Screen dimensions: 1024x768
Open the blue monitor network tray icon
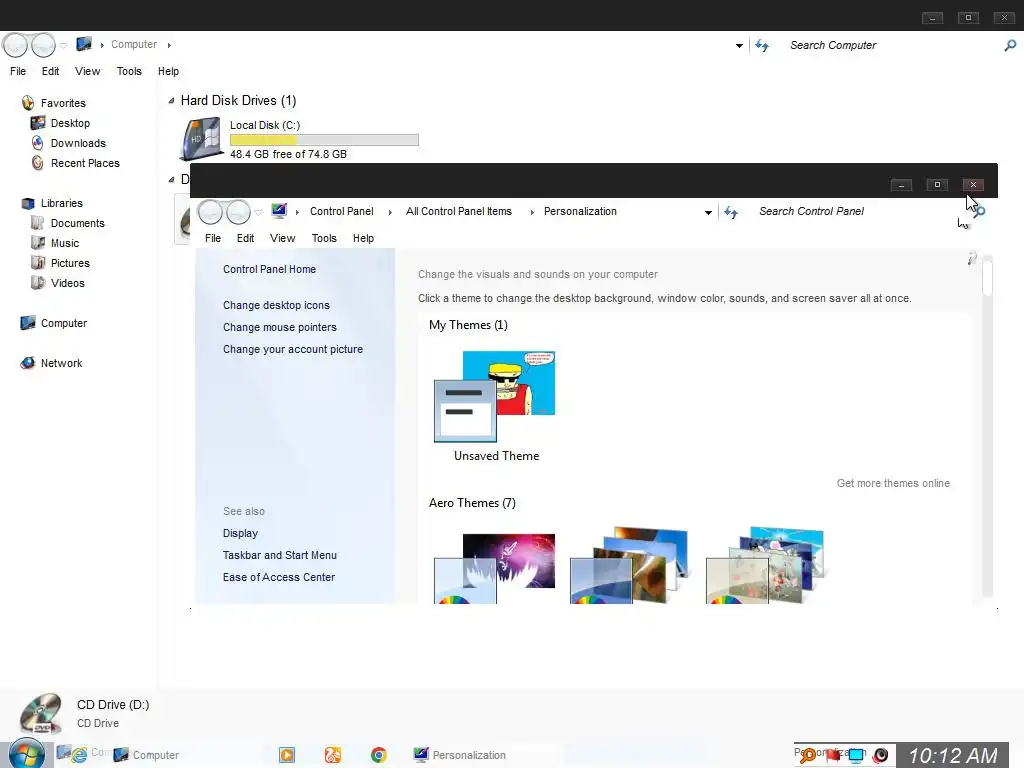pyautogui.click(x=856, y=756)
